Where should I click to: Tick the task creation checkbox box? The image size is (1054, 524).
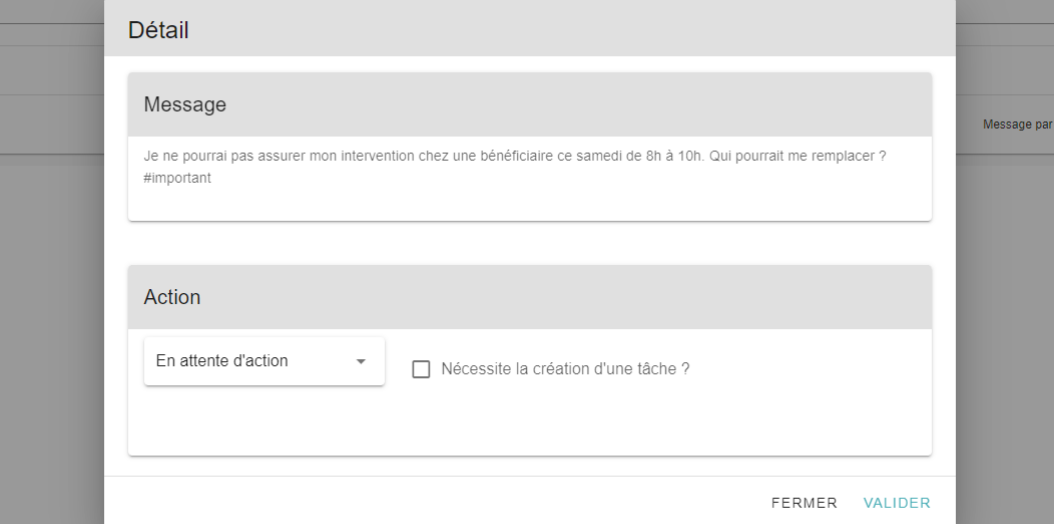point(421,369)
